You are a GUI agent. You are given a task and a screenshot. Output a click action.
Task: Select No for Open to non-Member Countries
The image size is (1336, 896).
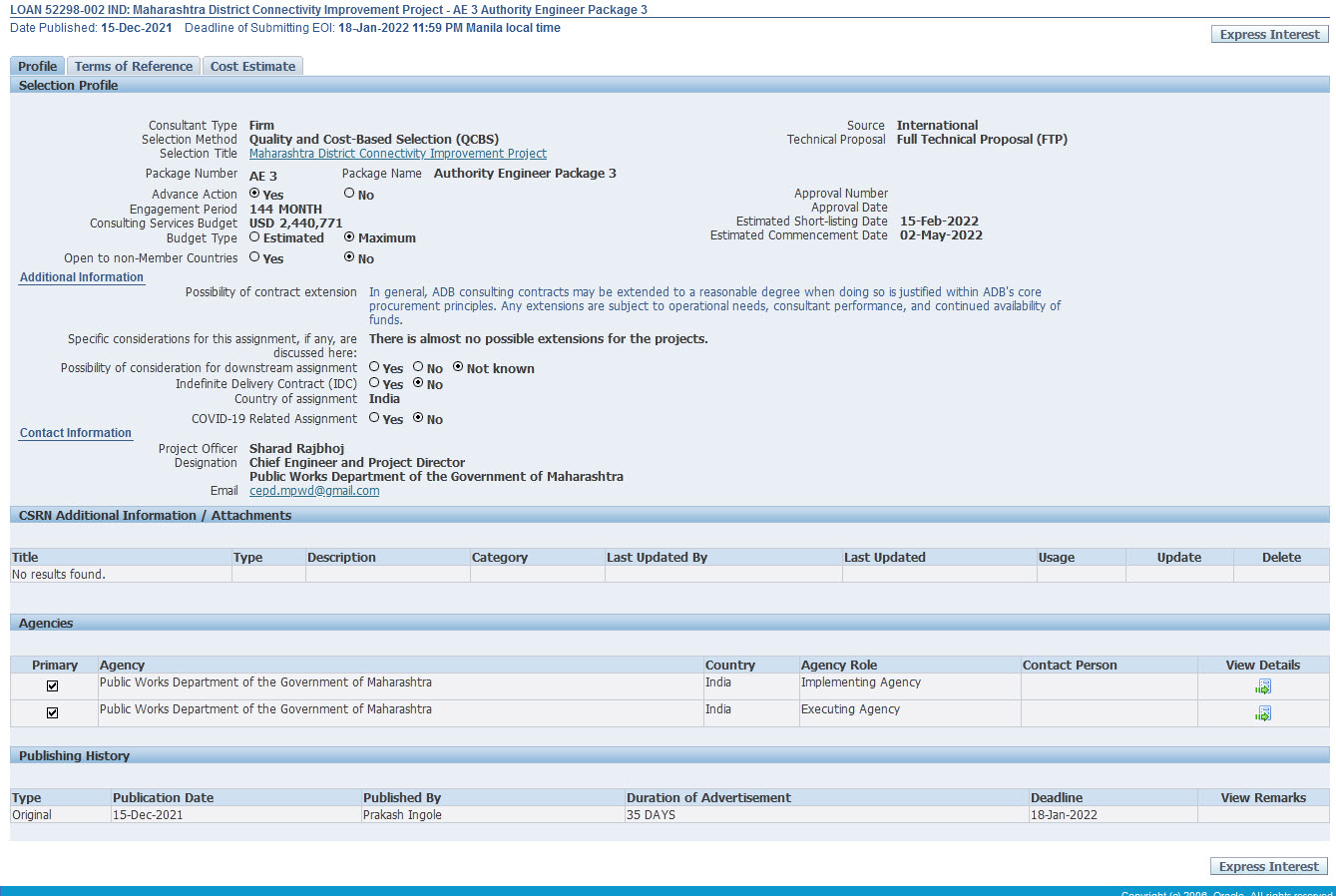click(x=349, y=257)
